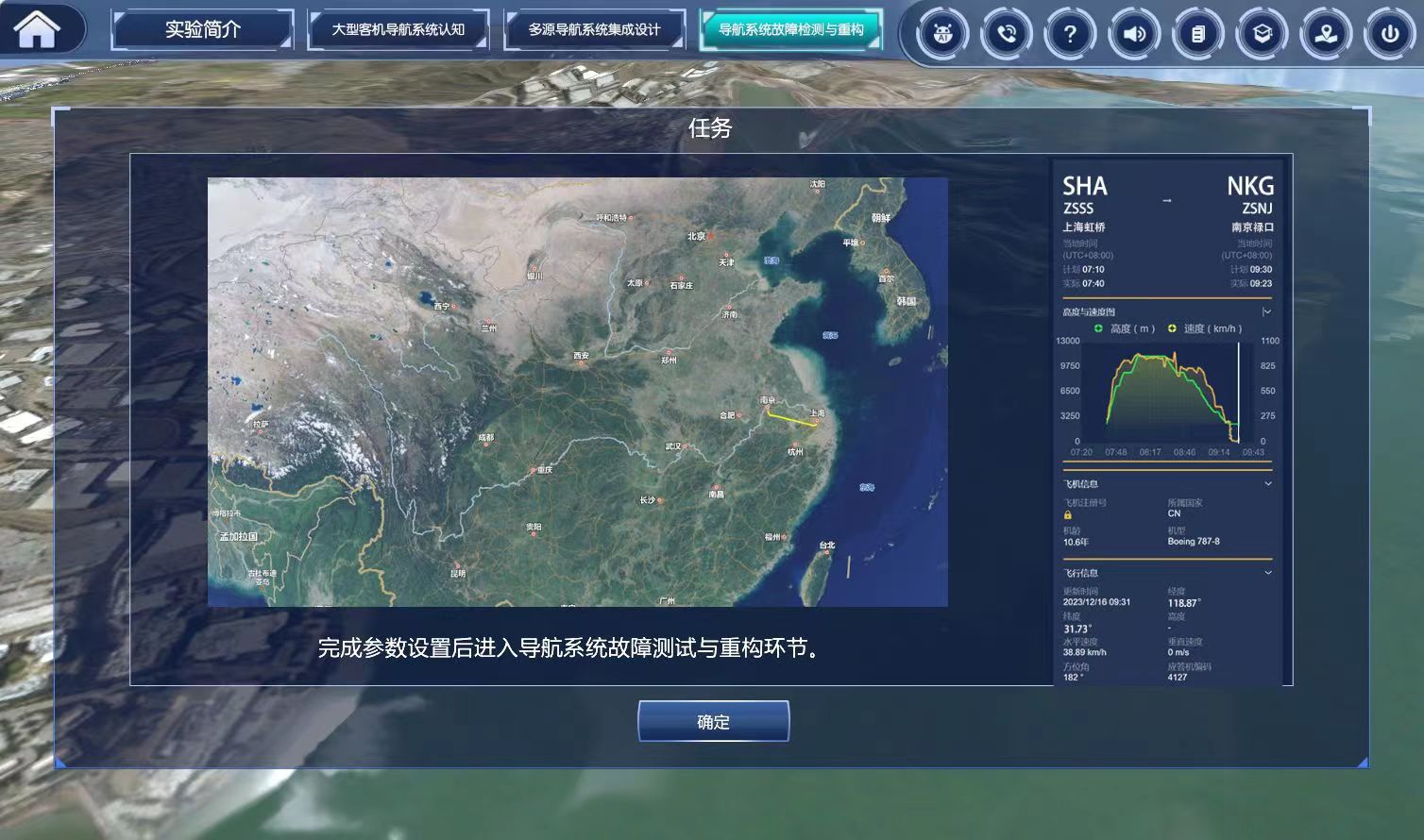Go home via the house icon
The height and width of the screenshot is (840, 1424).
pos(38,29)
